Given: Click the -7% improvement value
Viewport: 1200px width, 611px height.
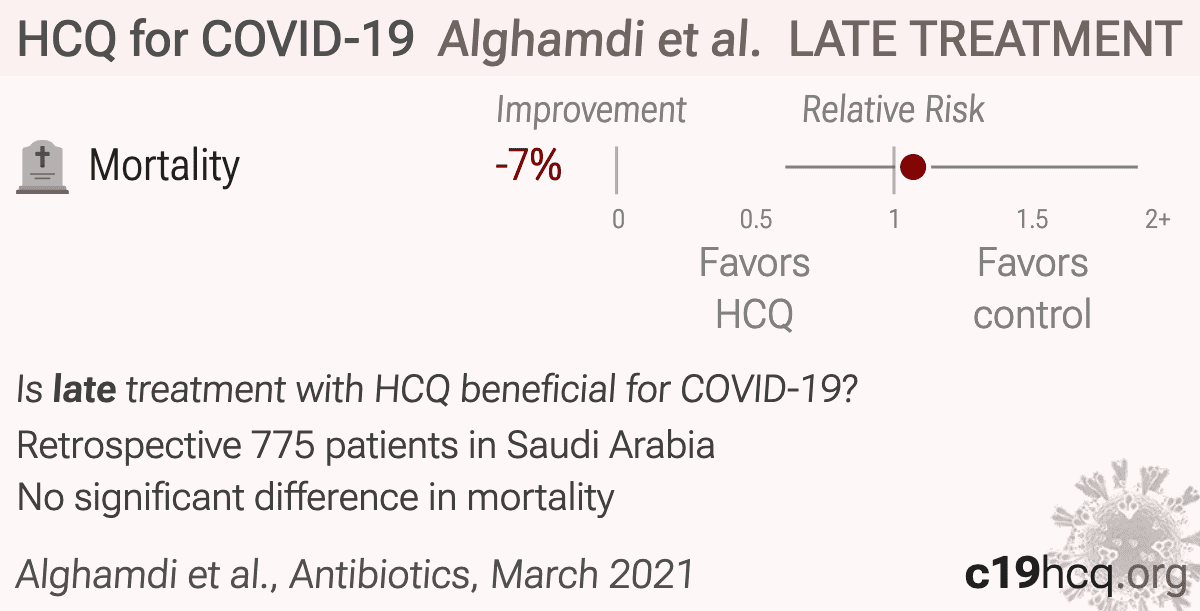Looking at the screenshot, I should 528,166.
